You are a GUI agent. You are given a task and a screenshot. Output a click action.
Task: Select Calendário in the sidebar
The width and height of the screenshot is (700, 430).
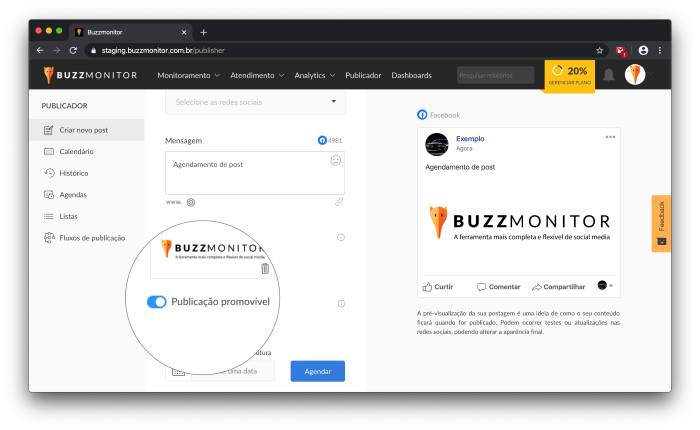coord(76,152)
